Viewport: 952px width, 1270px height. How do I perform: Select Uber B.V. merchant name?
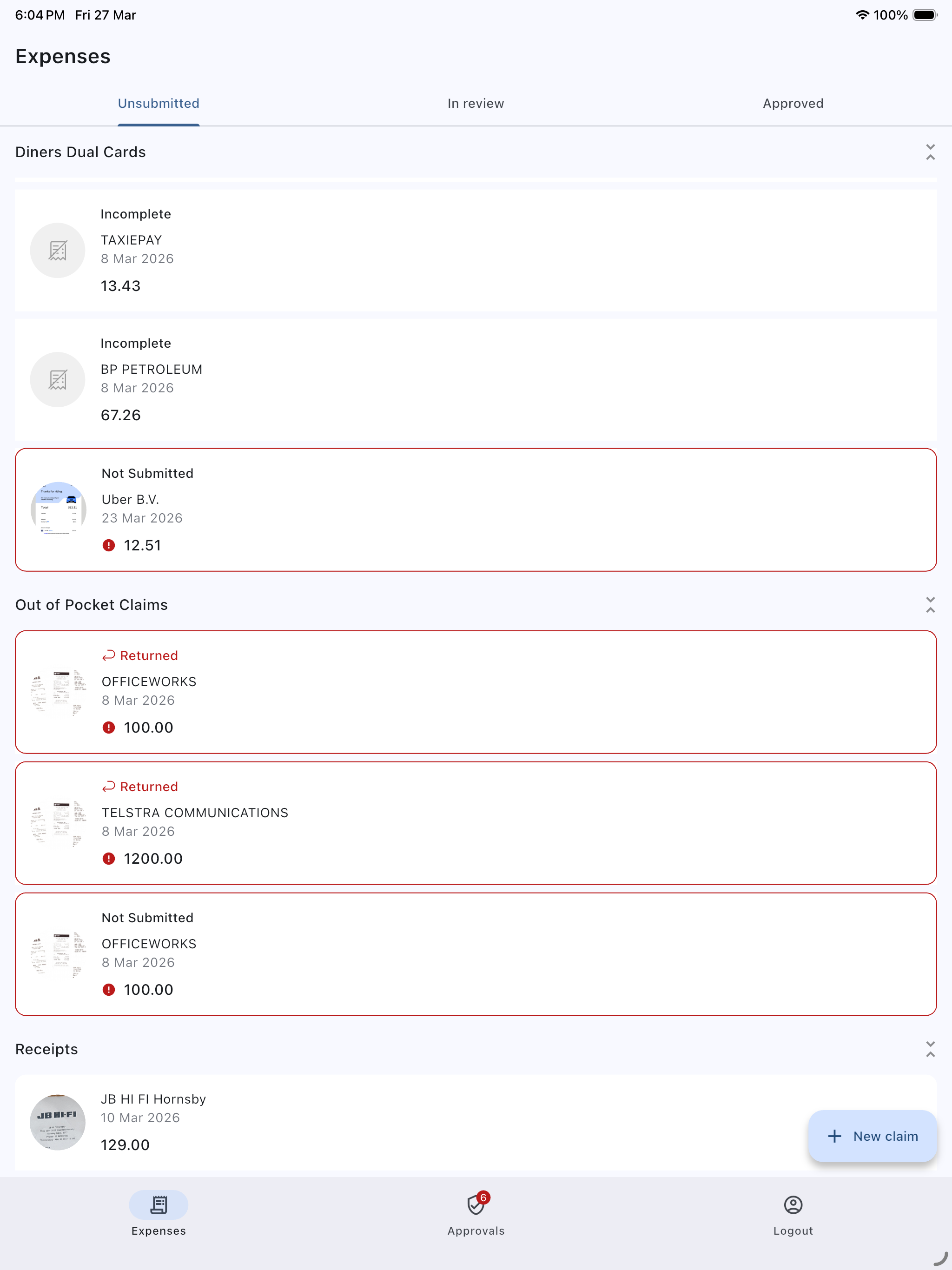[x=130, y=500]
